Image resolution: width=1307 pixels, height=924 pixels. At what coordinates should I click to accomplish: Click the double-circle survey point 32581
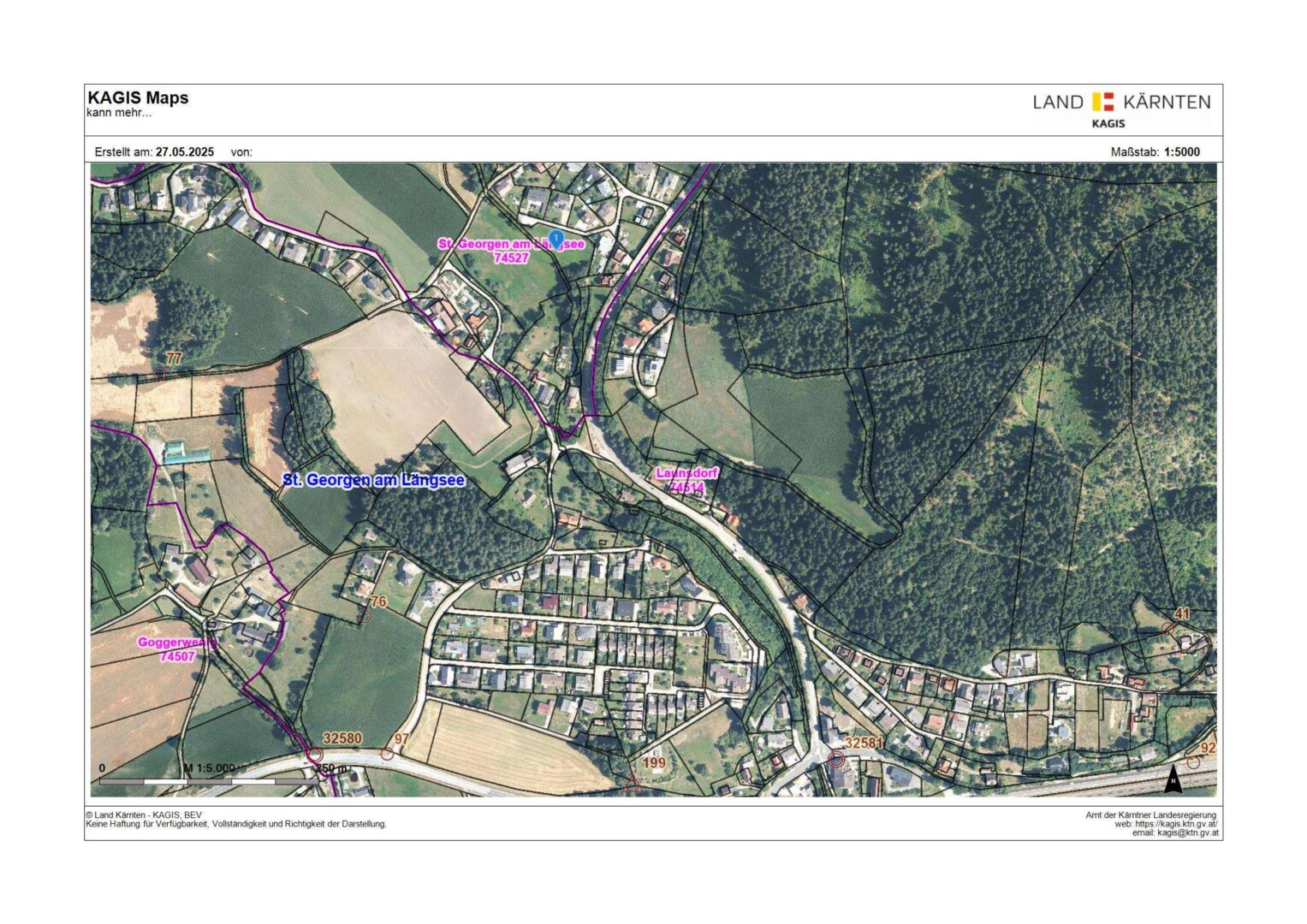[x=836, y=759]
